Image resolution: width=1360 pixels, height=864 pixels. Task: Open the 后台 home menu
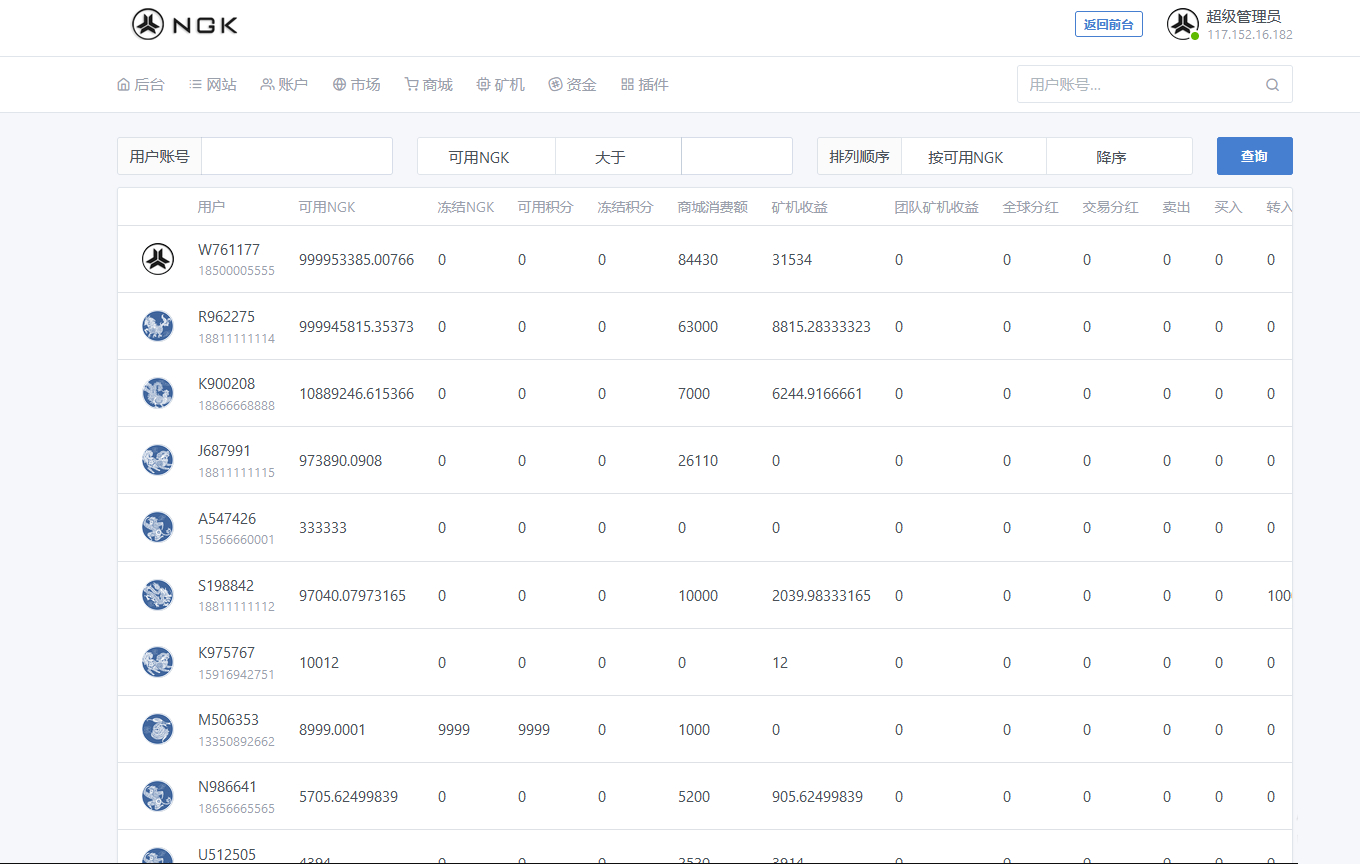141,85
